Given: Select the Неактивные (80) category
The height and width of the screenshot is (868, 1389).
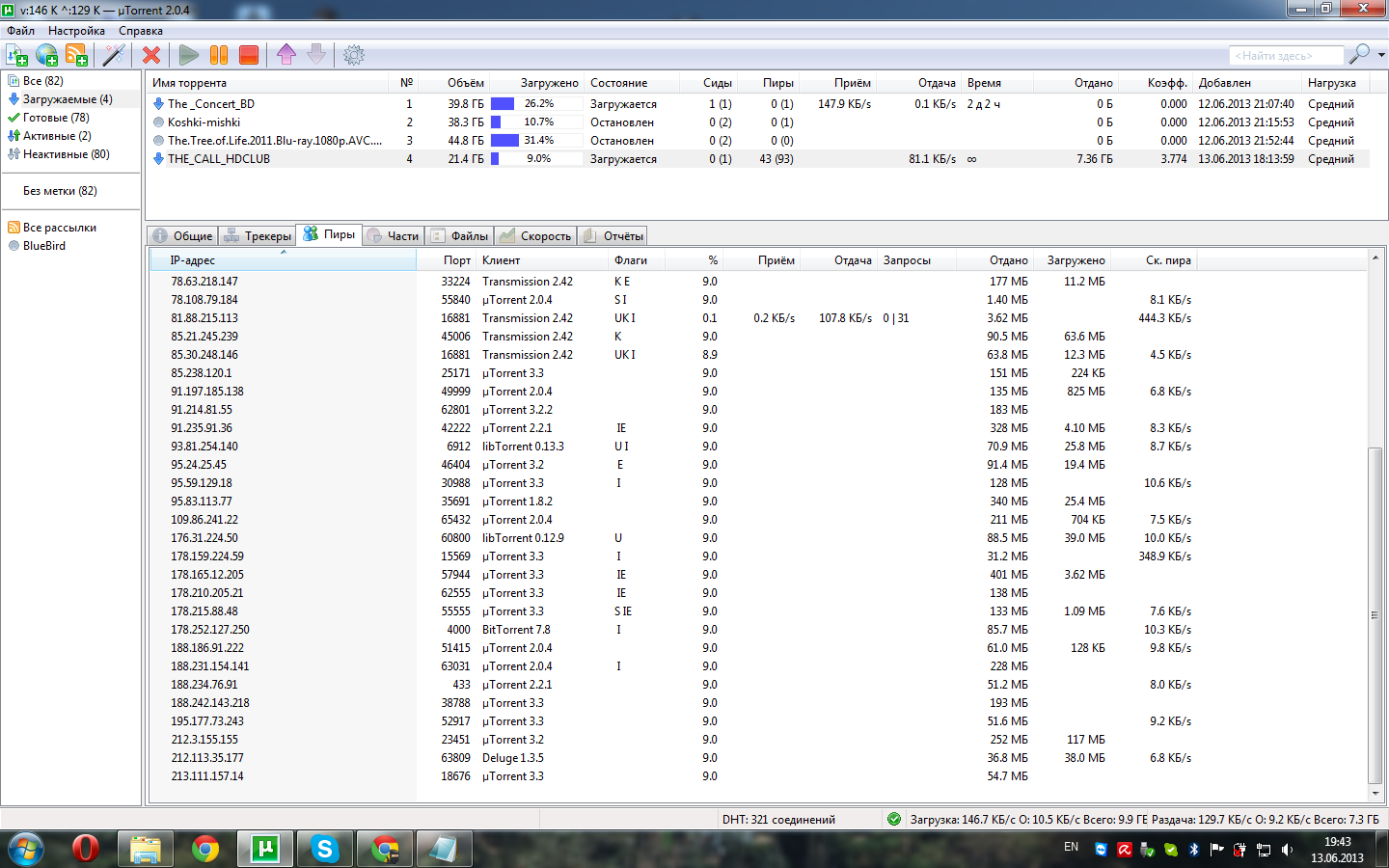Looking at the screenshot, I should point(66,154).
